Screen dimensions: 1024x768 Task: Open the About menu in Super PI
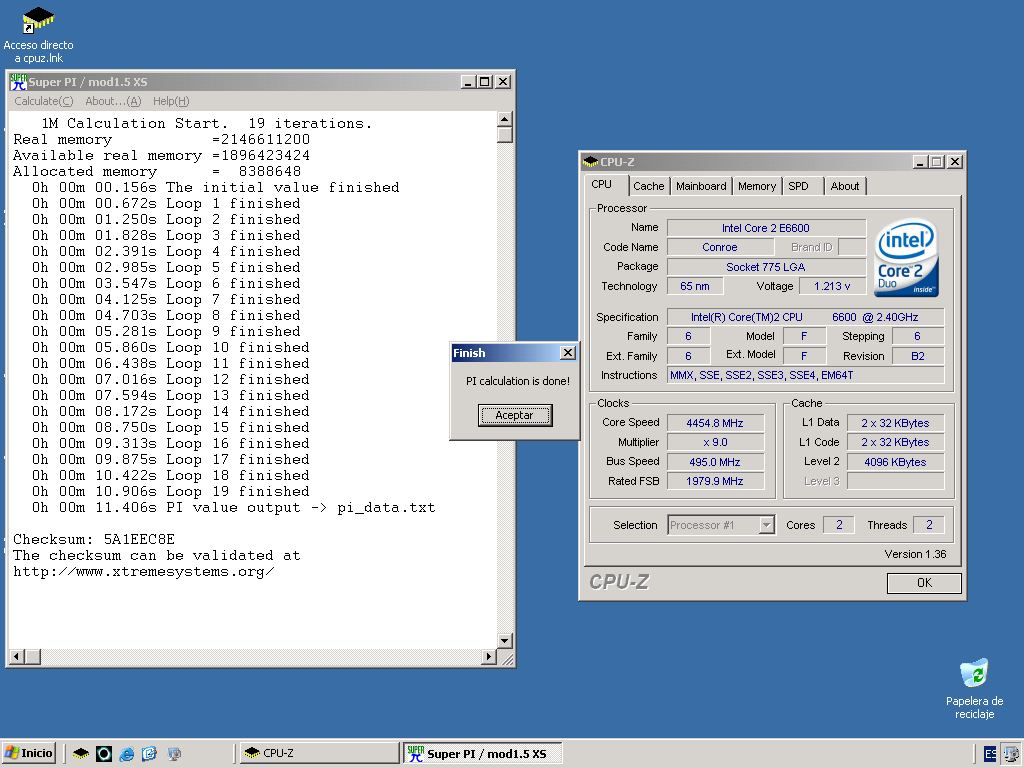click(x=113, y=101)
